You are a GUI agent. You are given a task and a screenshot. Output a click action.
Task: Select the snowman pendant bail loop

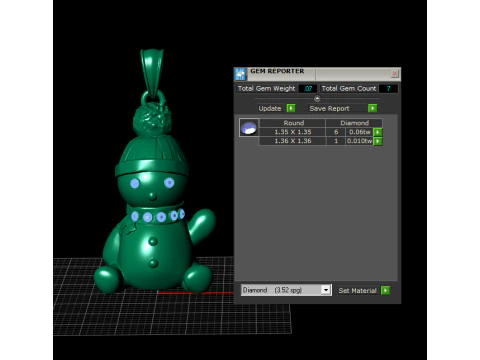(152, 73)
